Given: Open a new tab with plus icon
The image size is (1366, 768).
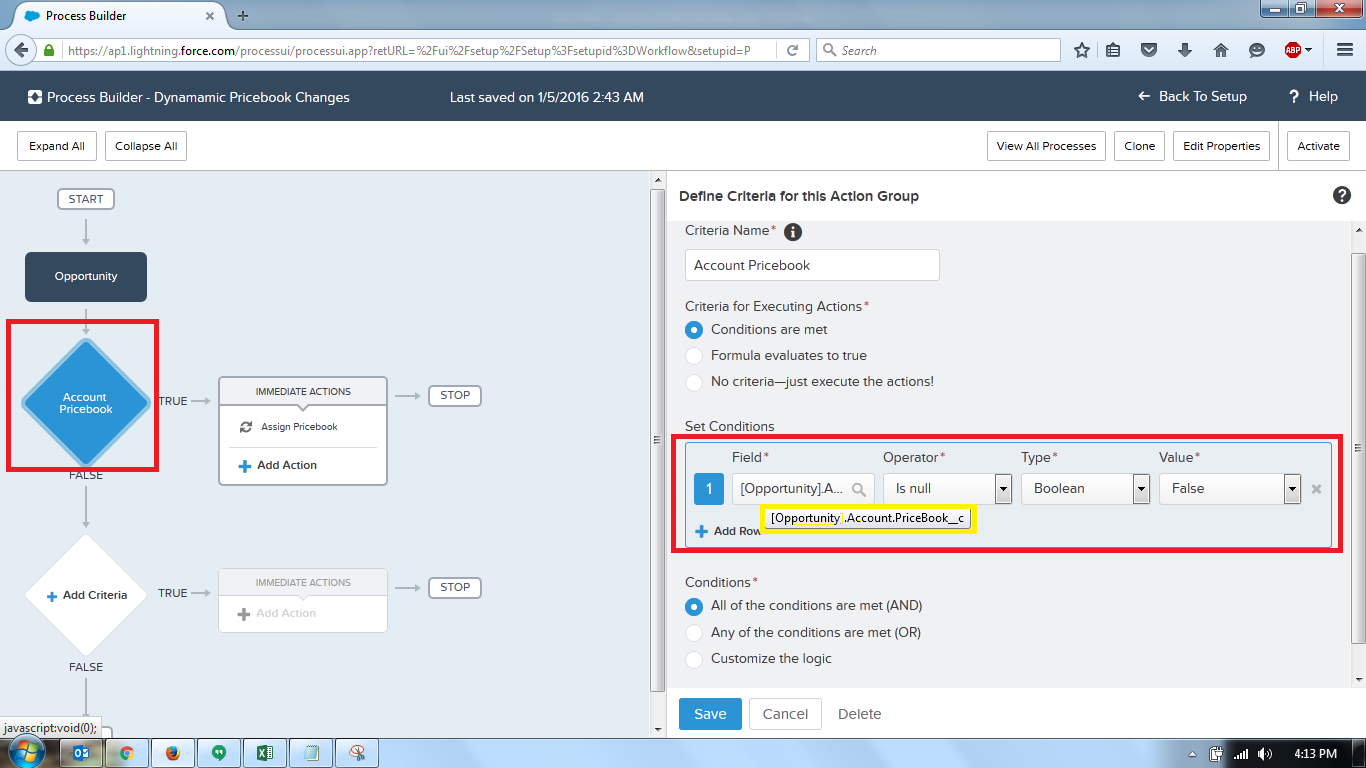Looking at the screenshot, I should point(243,15).
